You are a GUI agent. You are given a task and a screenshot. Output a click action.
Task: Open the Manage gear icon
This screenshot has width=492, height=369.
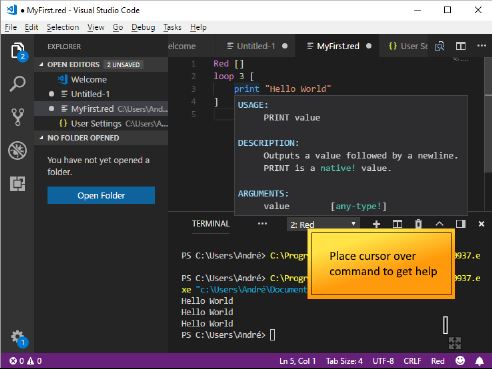(x=18, y=338)
